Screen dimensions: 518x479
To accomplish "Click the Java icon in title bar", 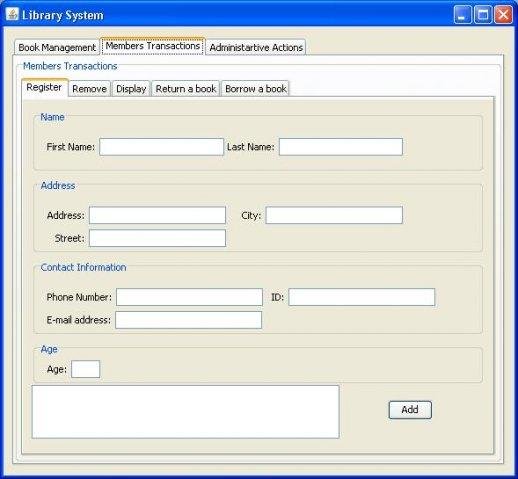I will (12, 15).
